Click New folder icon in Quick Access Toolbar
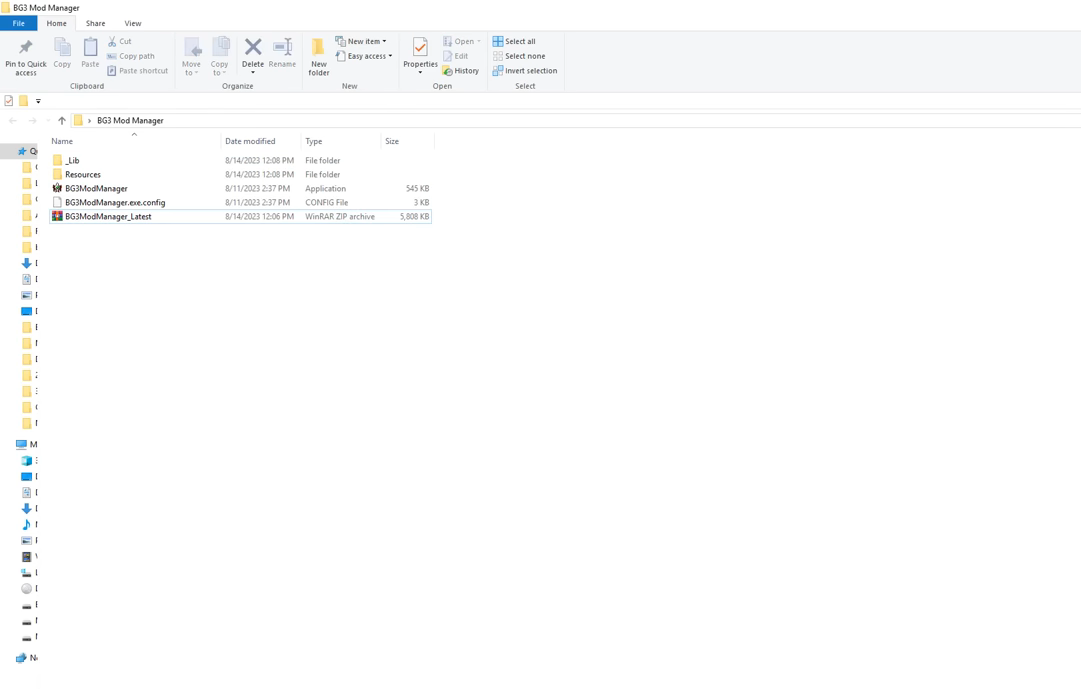This screenshot has width=1081, height=689. (23, 101)
